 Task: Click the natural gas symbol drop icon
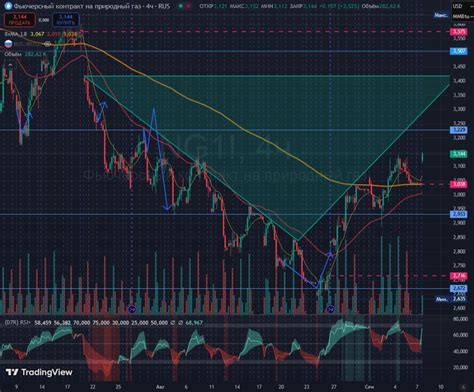[x=8, y=6]
